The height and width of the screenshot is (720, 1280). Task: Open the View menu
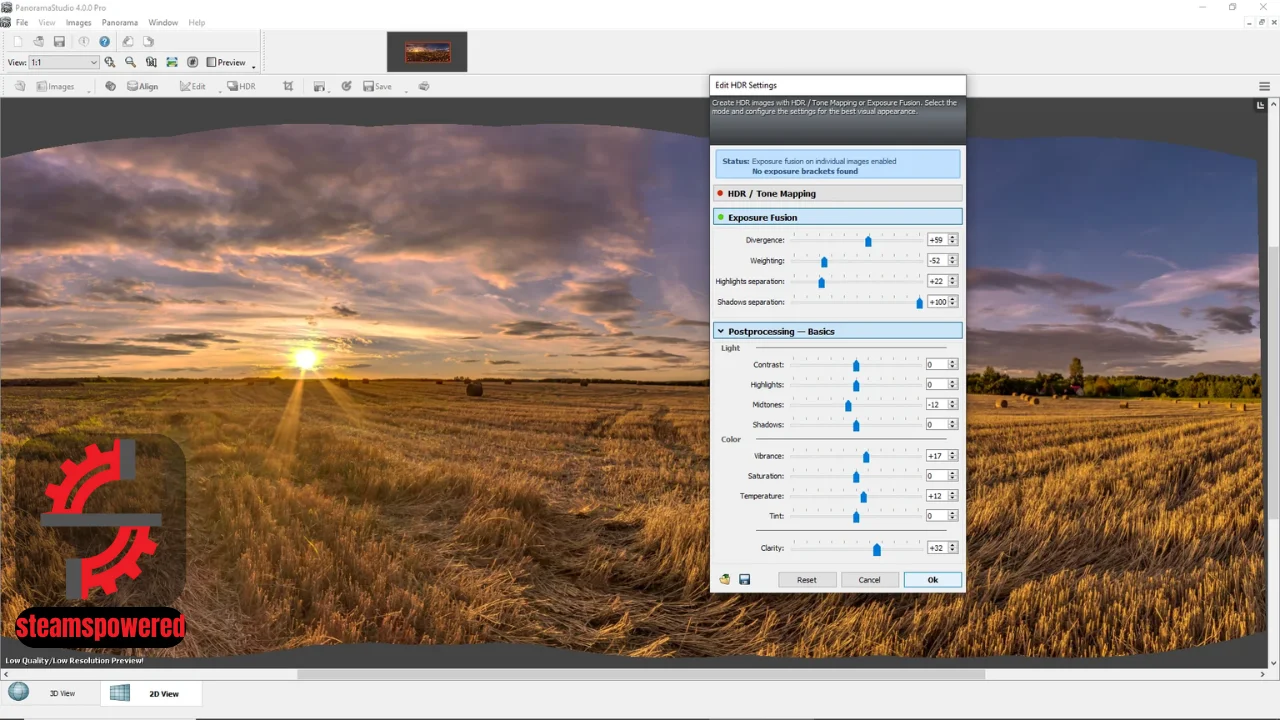point(47,22)
